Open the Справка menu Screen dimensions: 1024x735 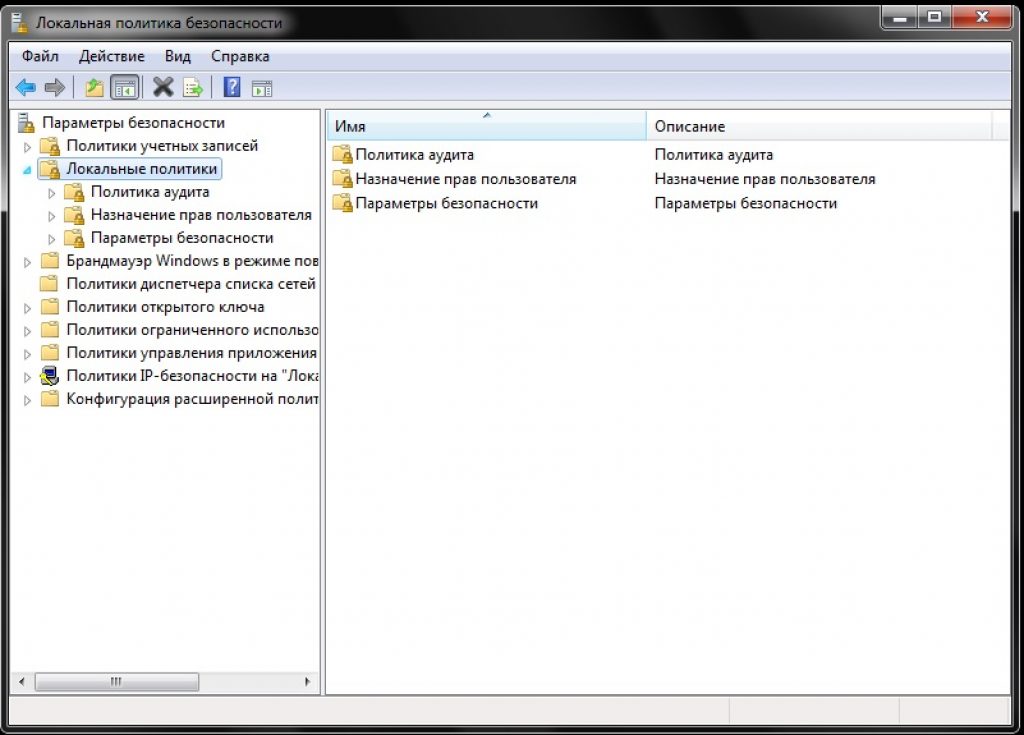(x=240, y=56)
